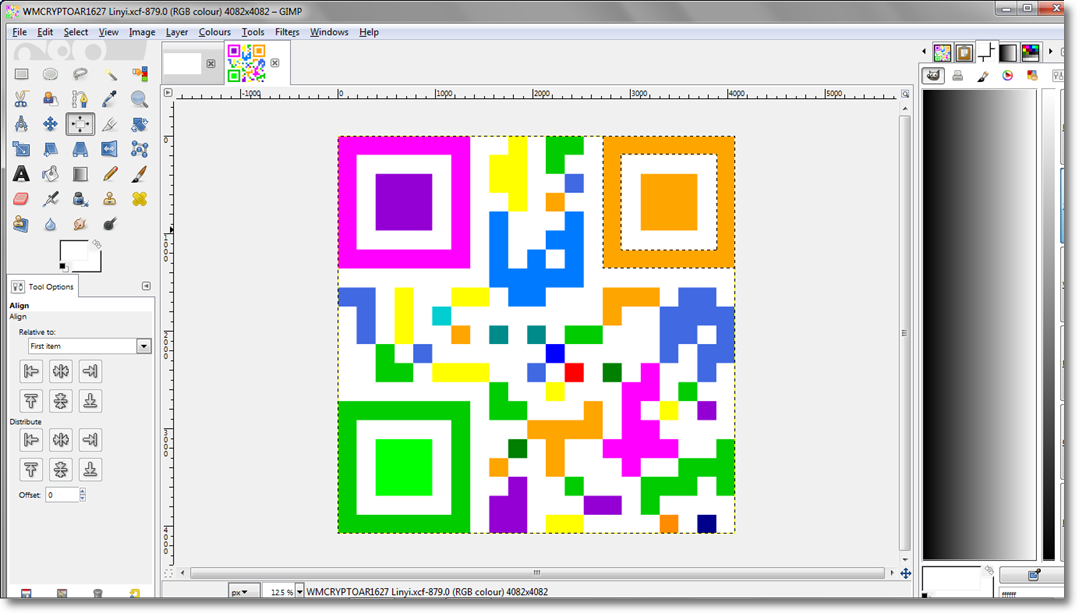This screenshot has width=1080, height=615.
Task: Choose the Fuzzy Select magic wand tool
Action: (110, 74)
